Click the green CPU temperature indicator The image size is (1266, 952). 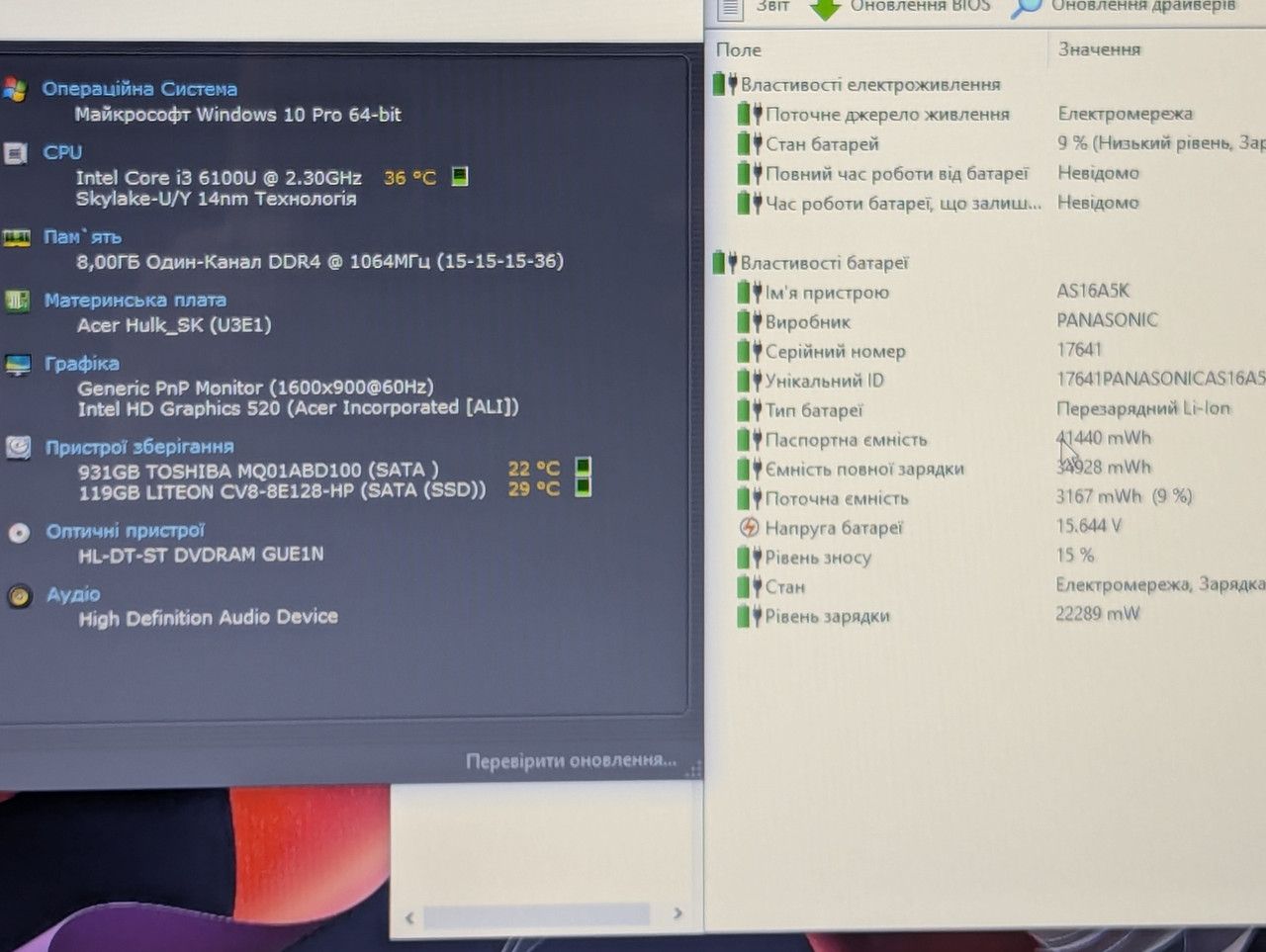460,177
